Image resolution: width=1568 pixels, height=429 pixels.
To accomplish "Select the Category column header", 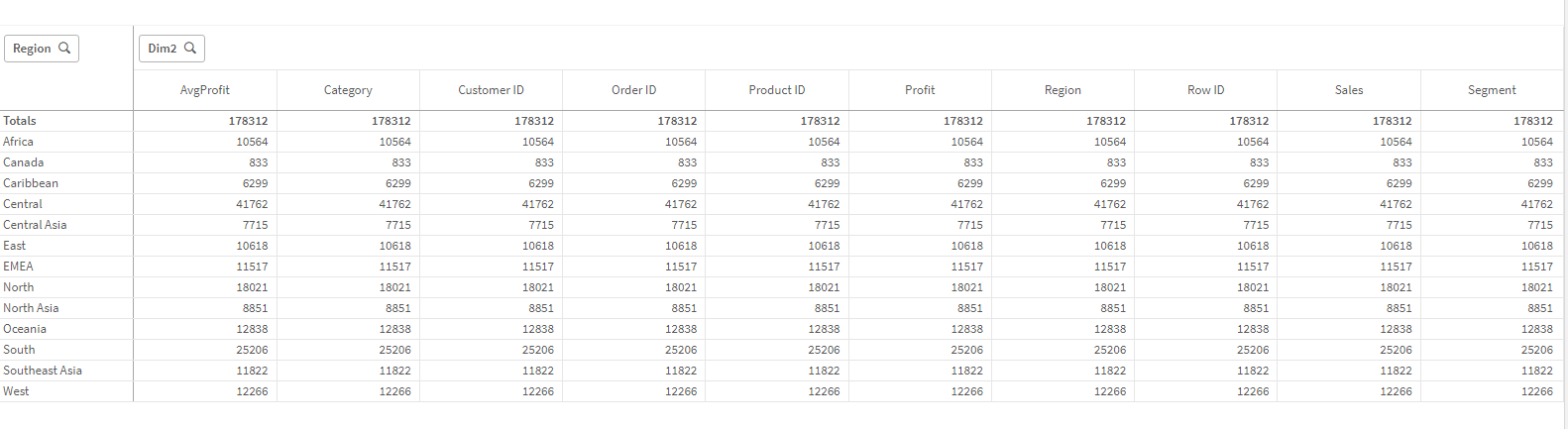I will (x=348, y=90).
